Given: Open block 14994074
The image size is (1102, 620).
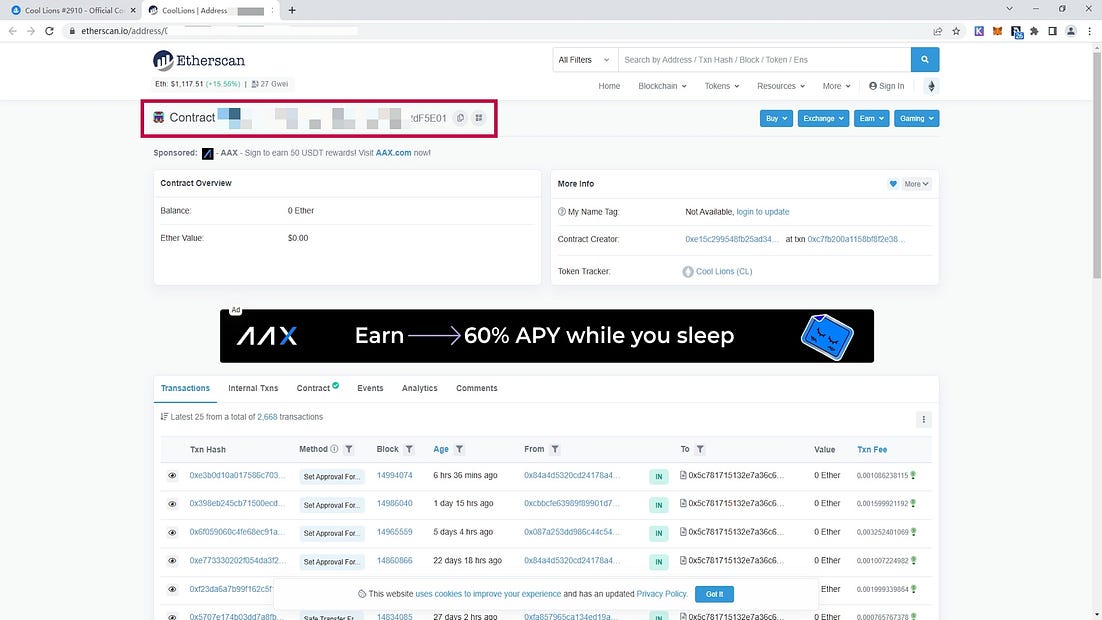Looking at the screenshot, I should coord(394,475).
